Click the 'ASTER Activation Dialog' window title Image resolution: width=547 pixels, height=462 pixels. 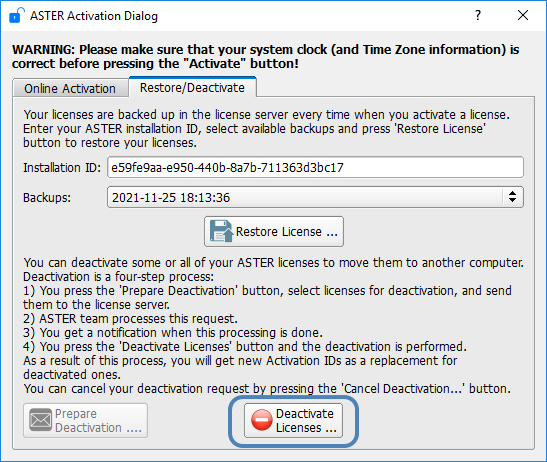[94, 16]
